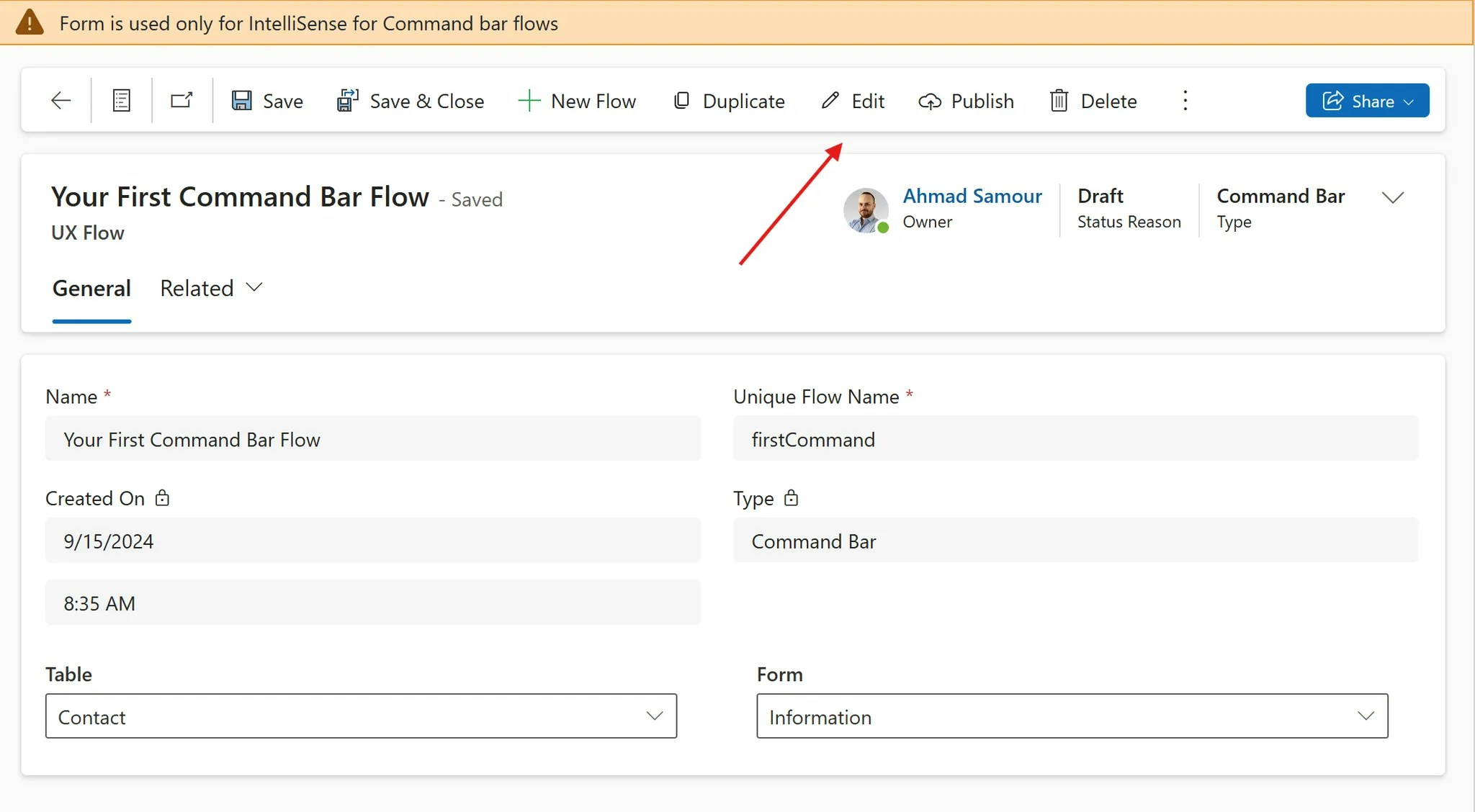Expand the header details chevron
Image resolution: width=1475 pixels, height=812 pixels.
(x=1393, y=198)
